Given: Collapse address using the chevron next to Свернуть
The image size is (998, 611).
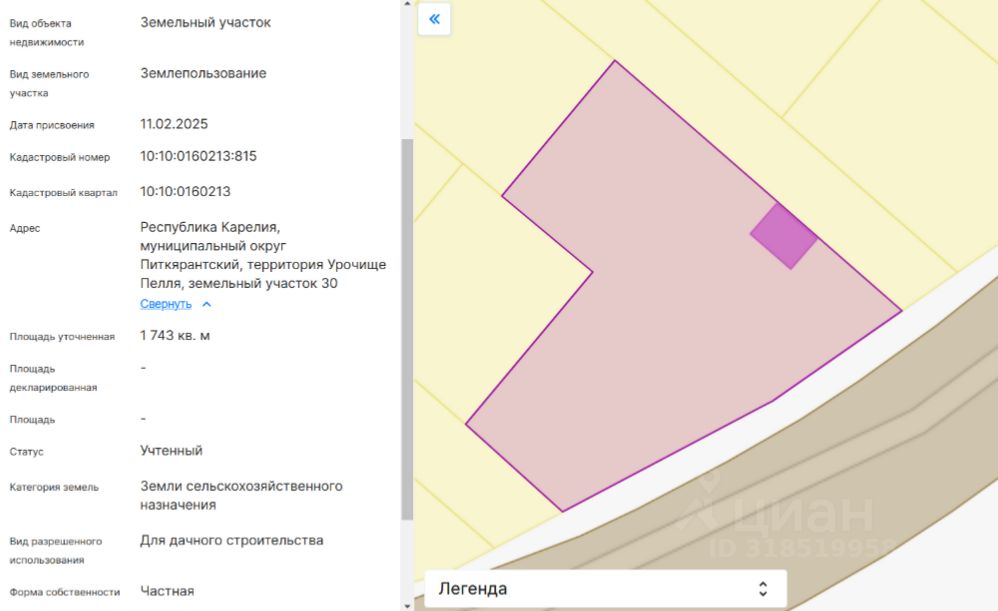Looking at the screenshot, I should click(206, 304).
